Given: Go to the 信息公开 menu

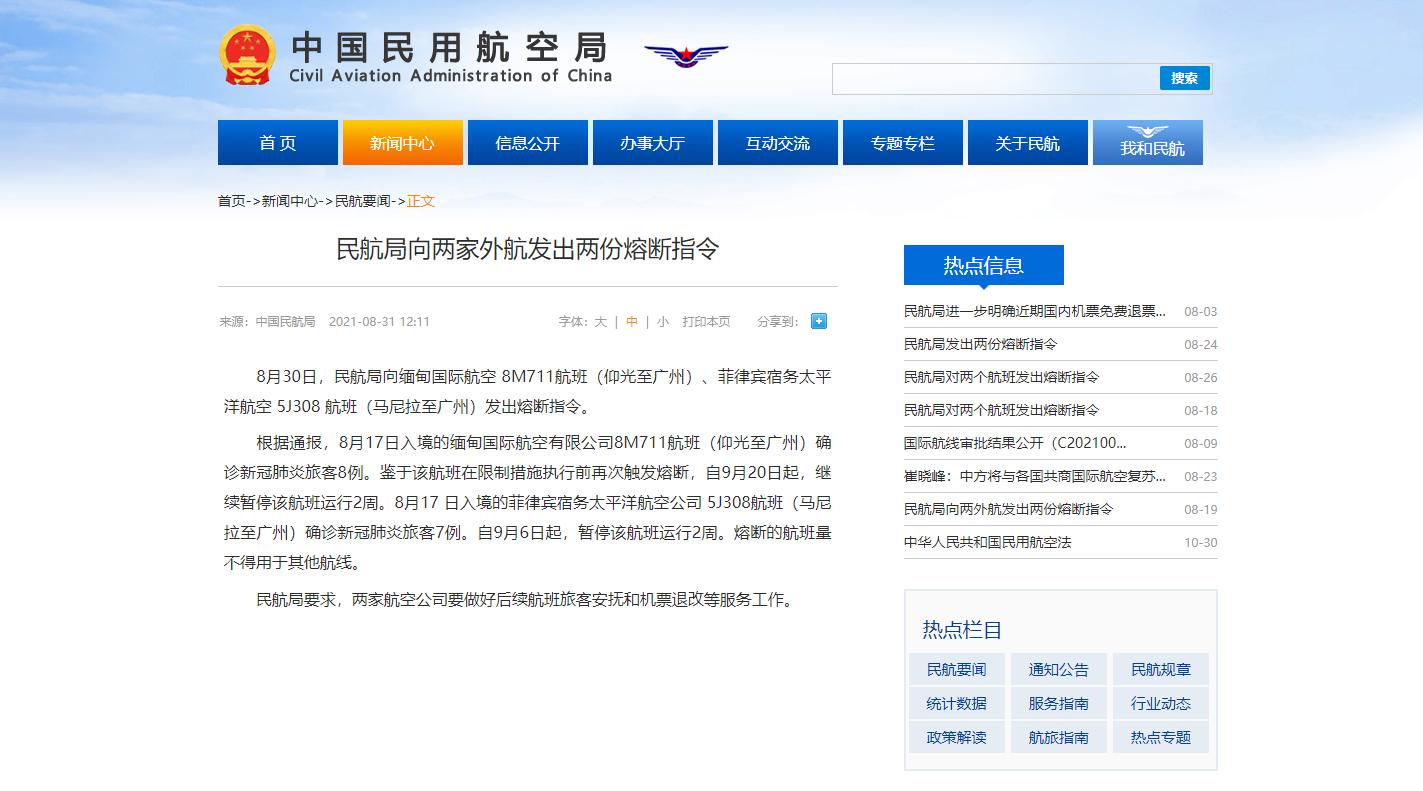Looking at the screenshot, I should [527, 143].
